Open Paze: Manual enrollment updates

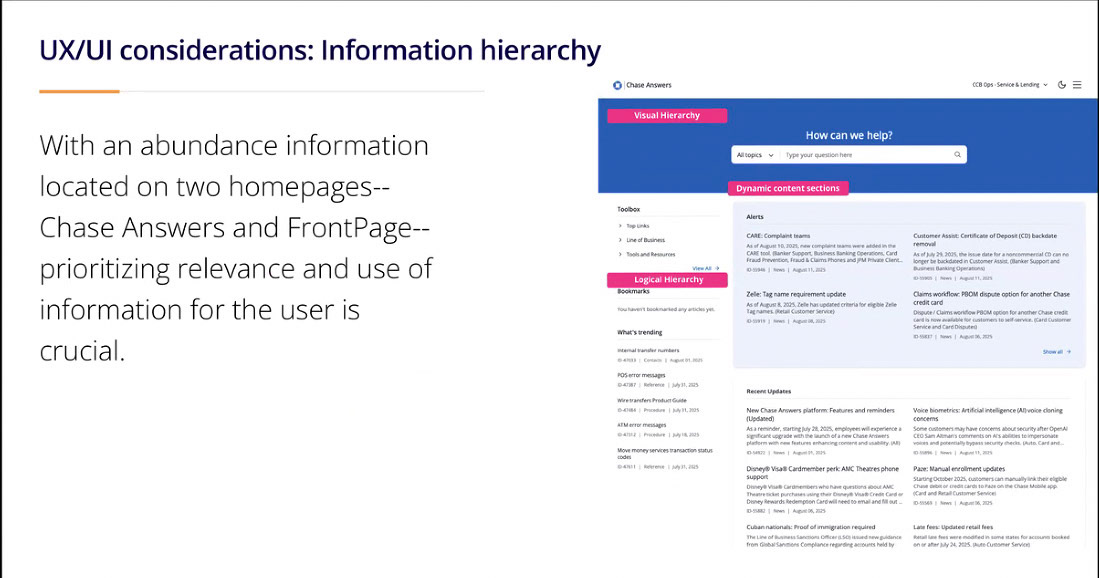click(959, 469)
